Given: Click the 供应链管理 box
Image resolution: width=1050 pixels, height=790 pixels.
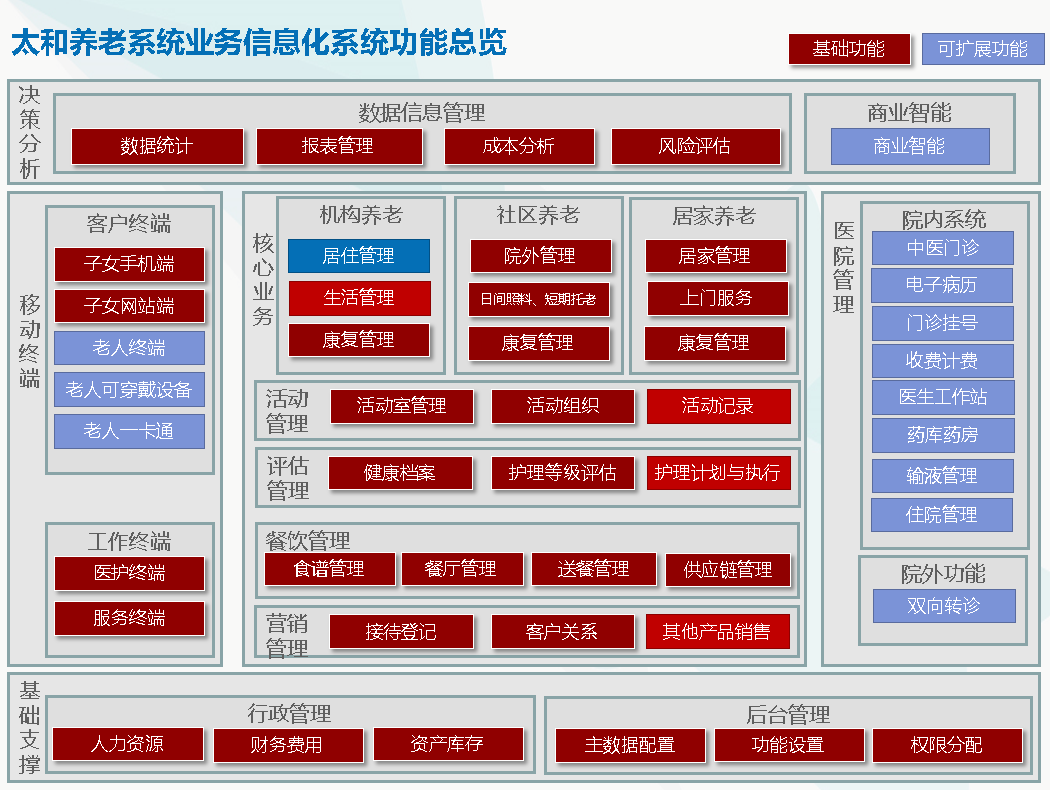Looking at the screenshot, I should [728, 569].
